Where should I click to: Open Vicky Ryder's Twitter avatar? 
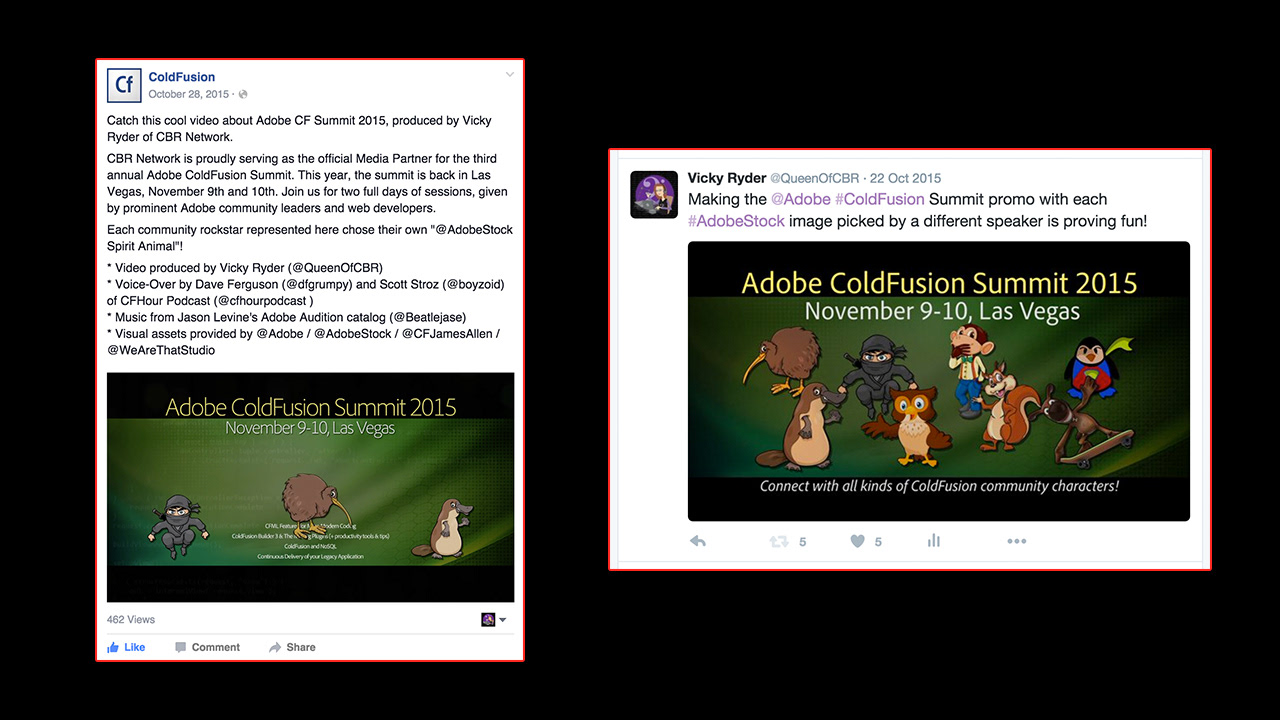click(654, 195)
